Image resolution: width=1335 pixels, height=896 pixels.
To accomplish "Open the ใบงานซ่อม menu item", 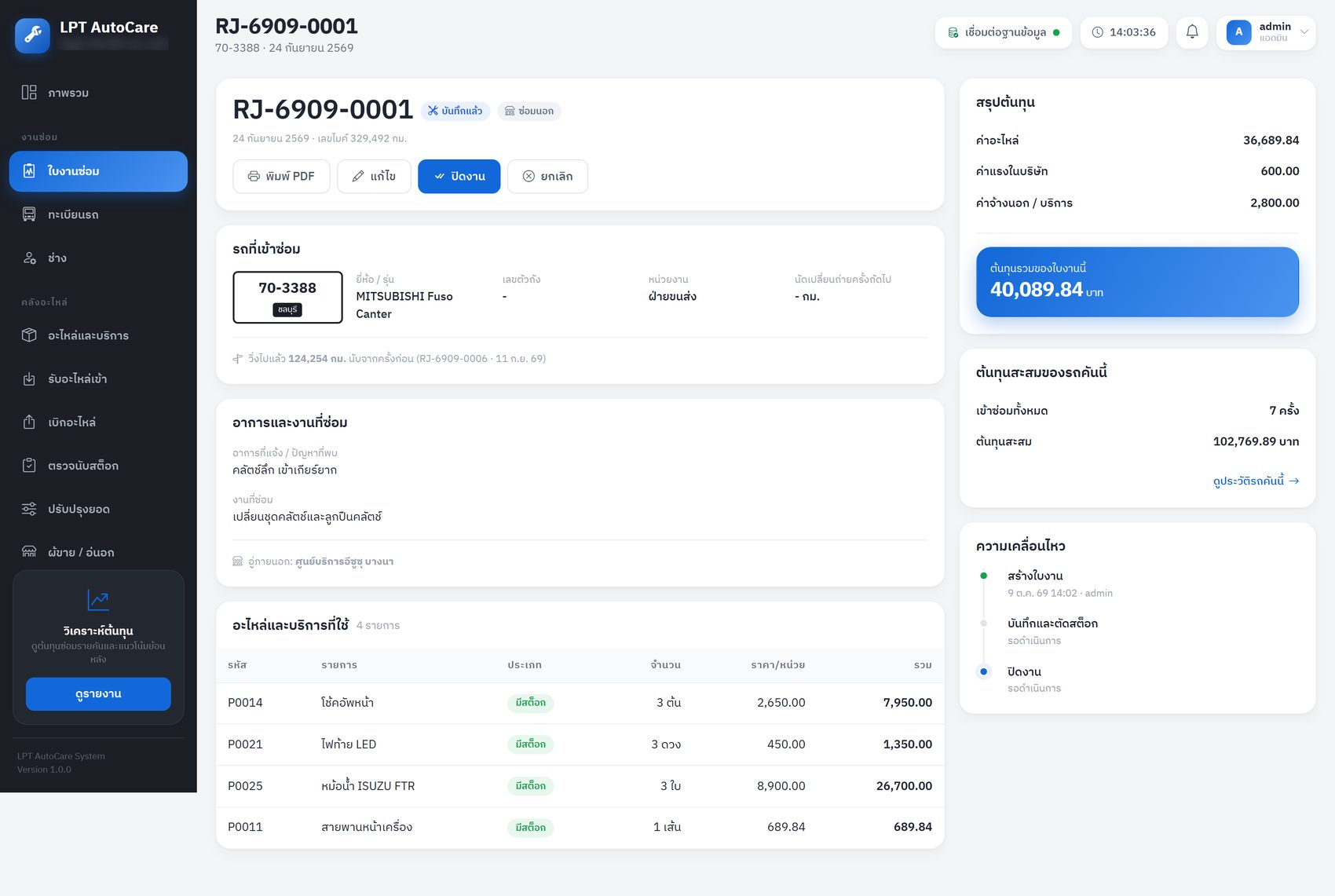I will point(98,171).
